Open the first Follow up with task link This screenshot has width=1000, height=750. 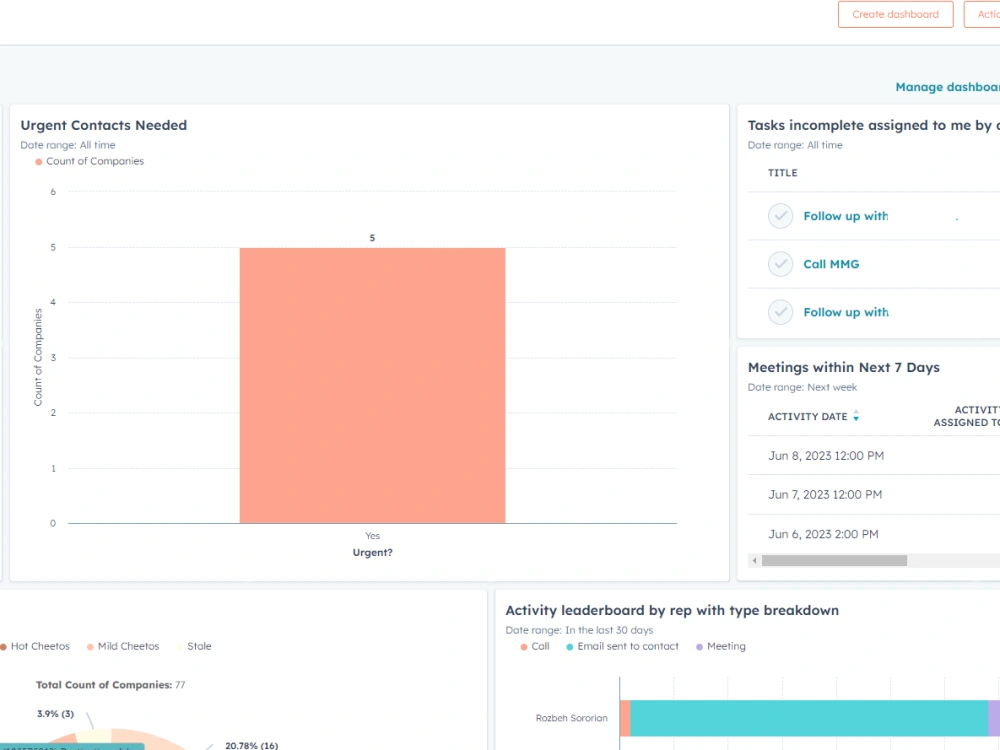point(846,216)
